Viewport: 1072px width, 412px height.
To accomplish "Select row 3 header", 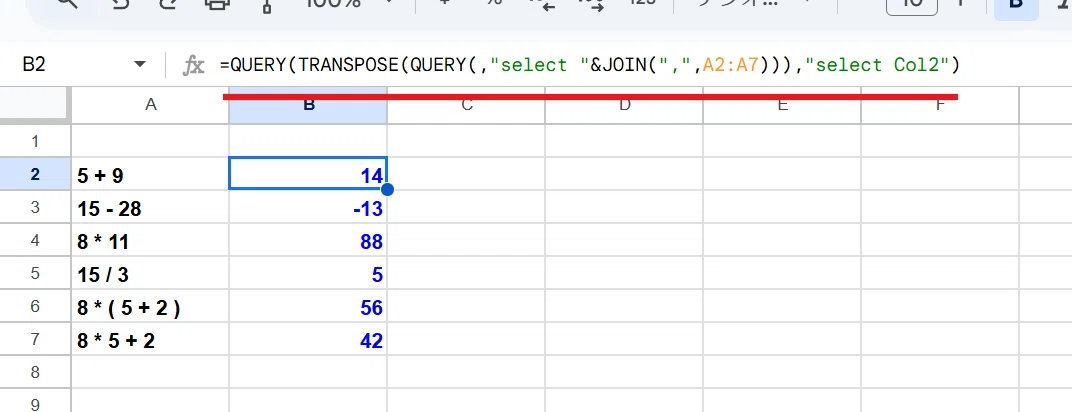I will coord(36,207).
